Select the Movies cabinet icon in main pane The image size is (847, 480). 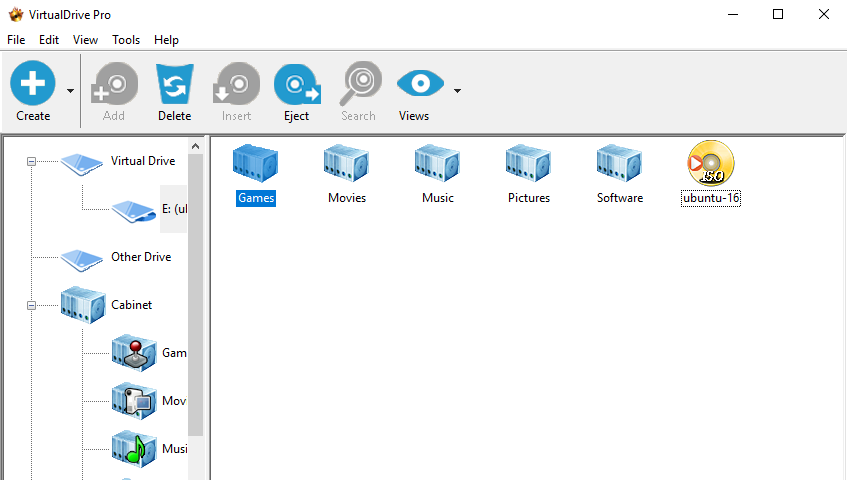pyautogui.click(x=346, y=163)
